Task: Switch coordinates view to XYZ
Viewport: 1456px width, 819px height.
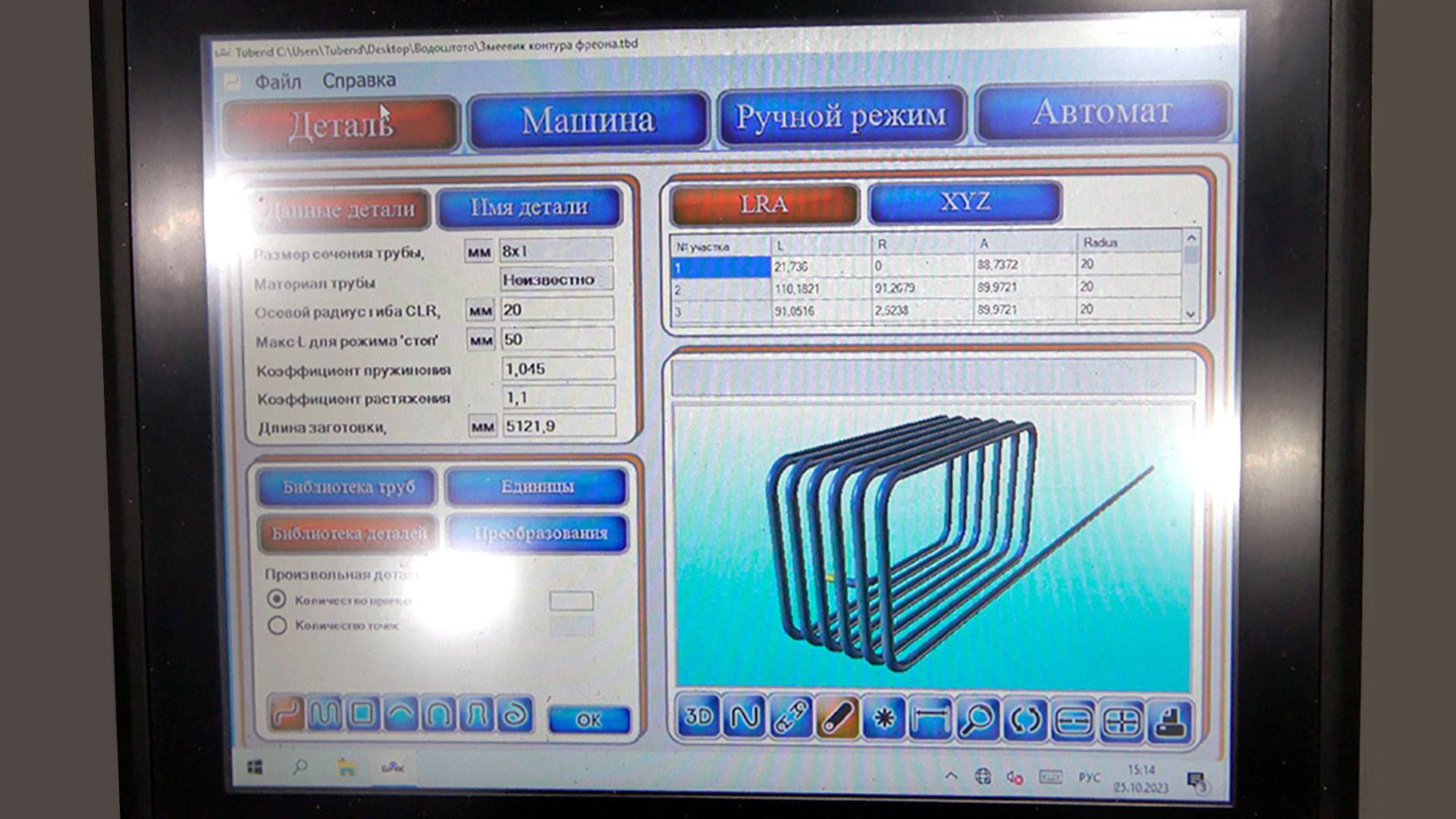Action: 965,202
